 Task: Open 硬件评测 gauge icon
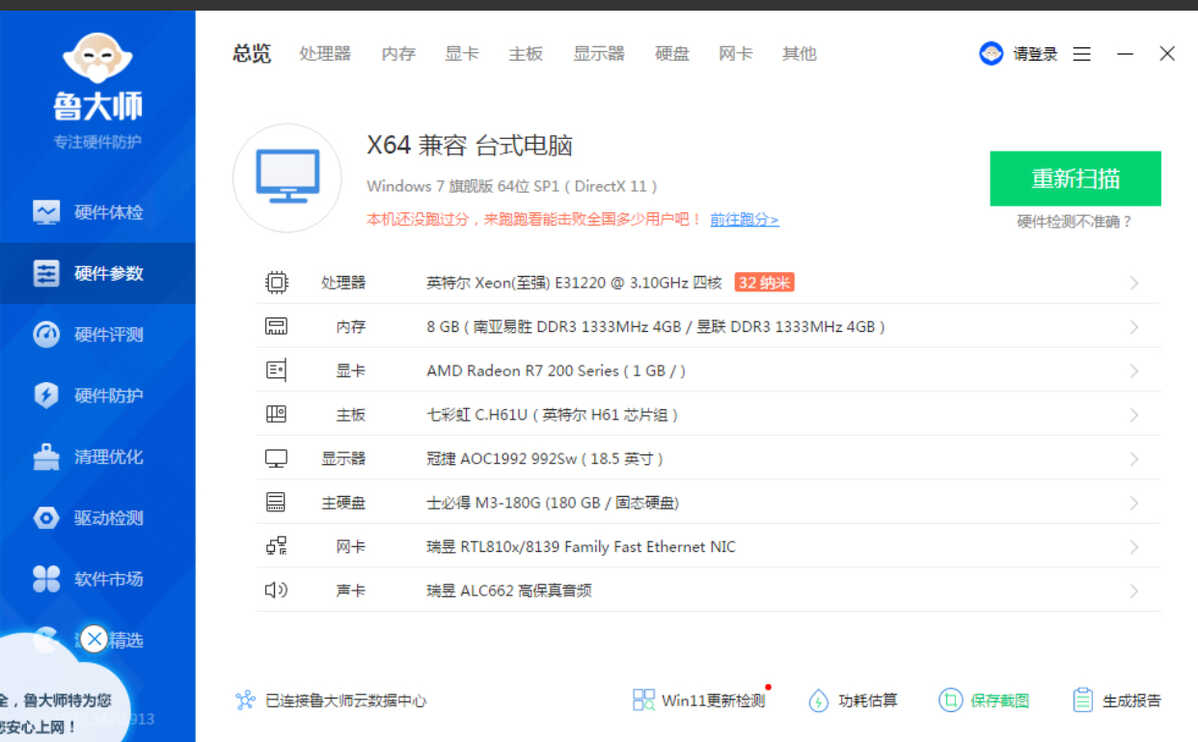pos(47,335)
